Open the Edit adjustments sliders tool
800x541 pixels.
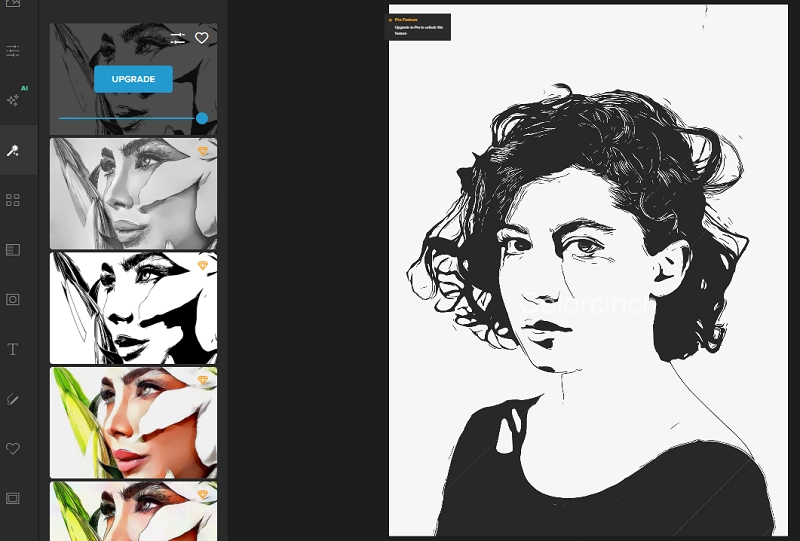tap(13, 51)
